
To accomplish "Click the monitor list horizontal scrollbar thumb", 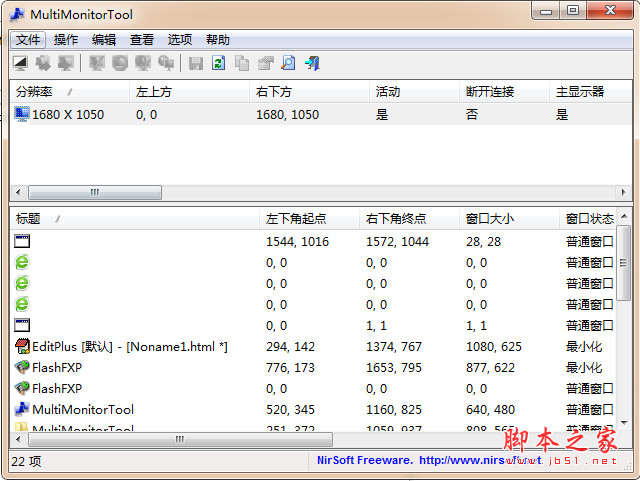I will pyautogui.click(x=95, y=192).
